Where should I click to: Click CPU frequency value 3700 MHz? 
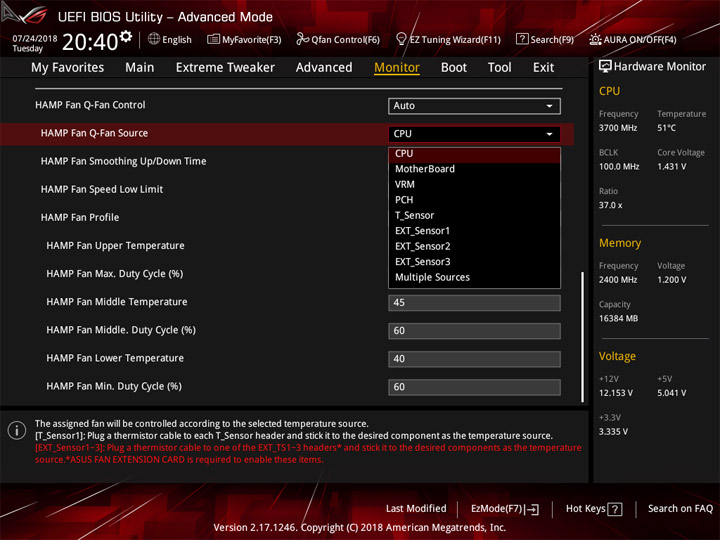(618, 128)
